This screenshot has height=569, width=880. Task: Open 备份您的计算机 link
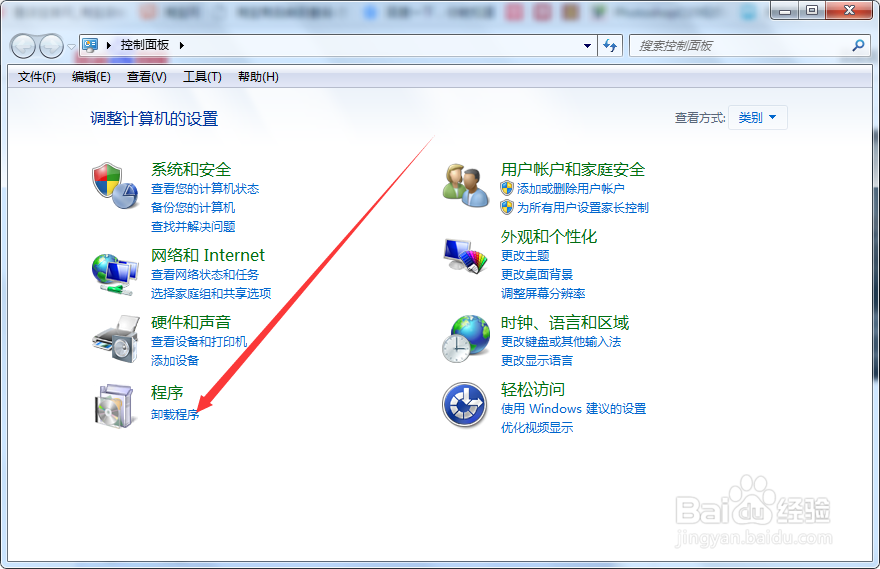click(x=192, y=208)
